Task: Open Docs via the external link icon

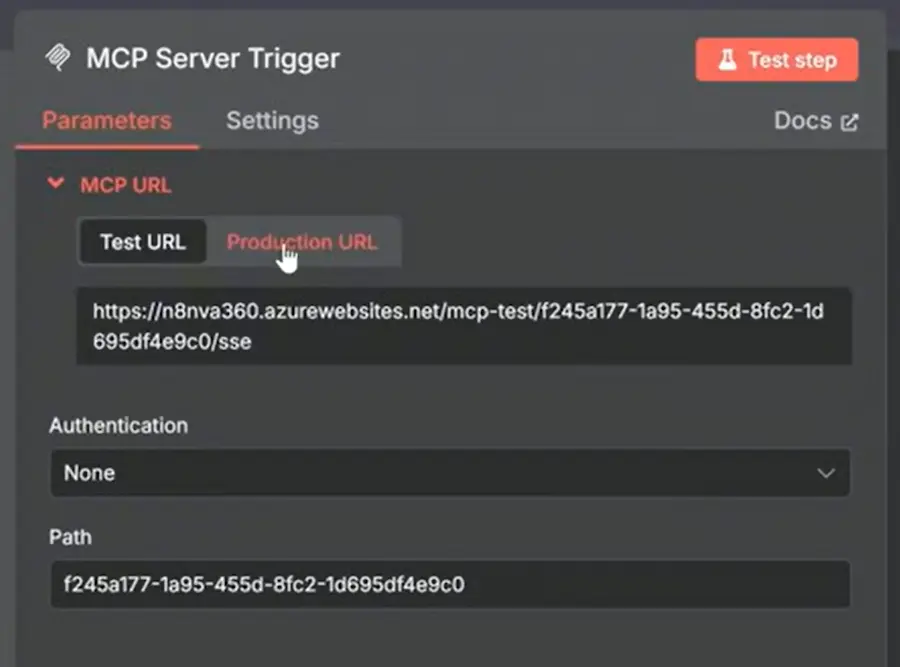Action: point(851,120)
